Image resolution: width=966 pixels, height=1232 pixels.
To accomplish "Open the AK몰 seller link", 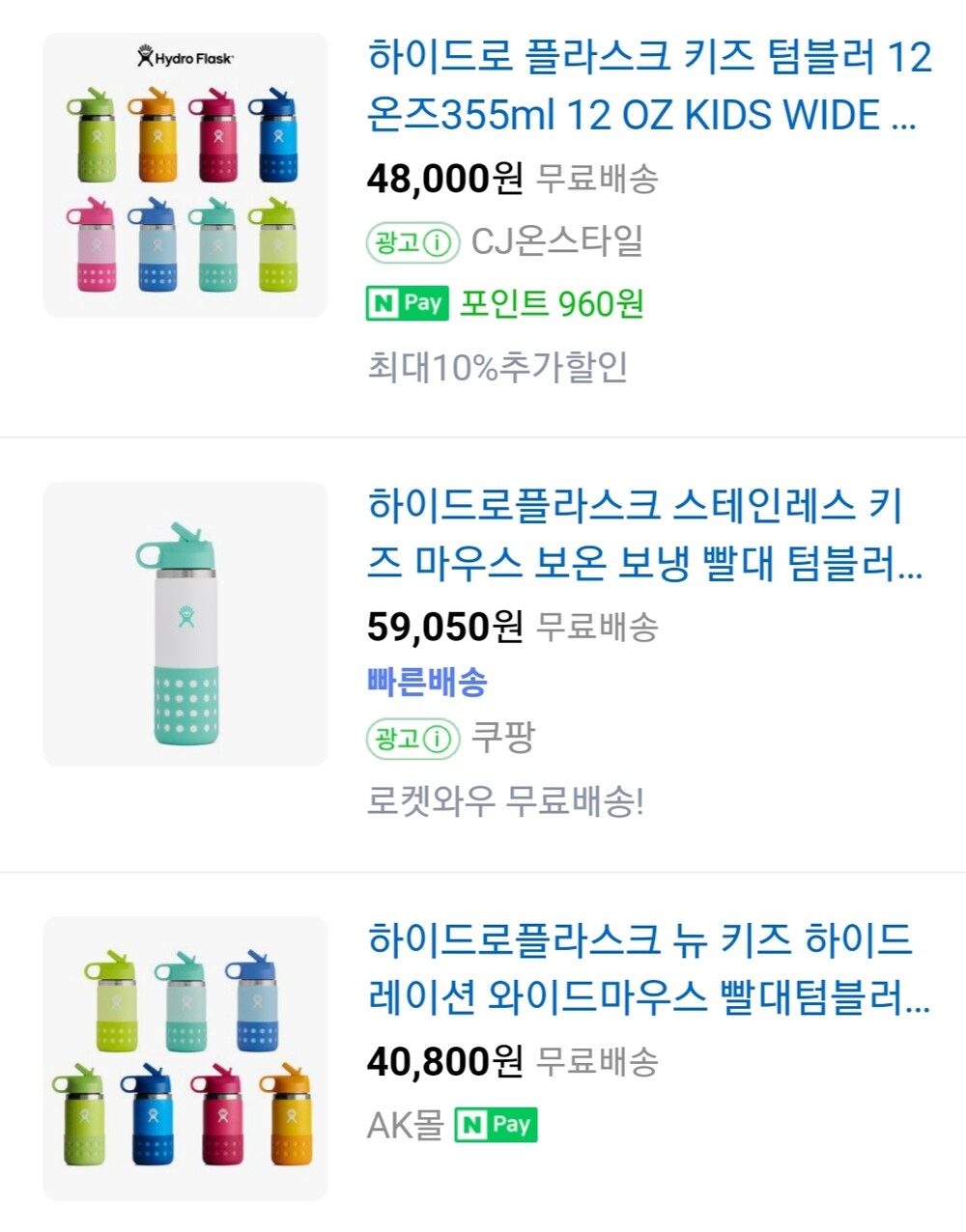I will [405, 1125].
